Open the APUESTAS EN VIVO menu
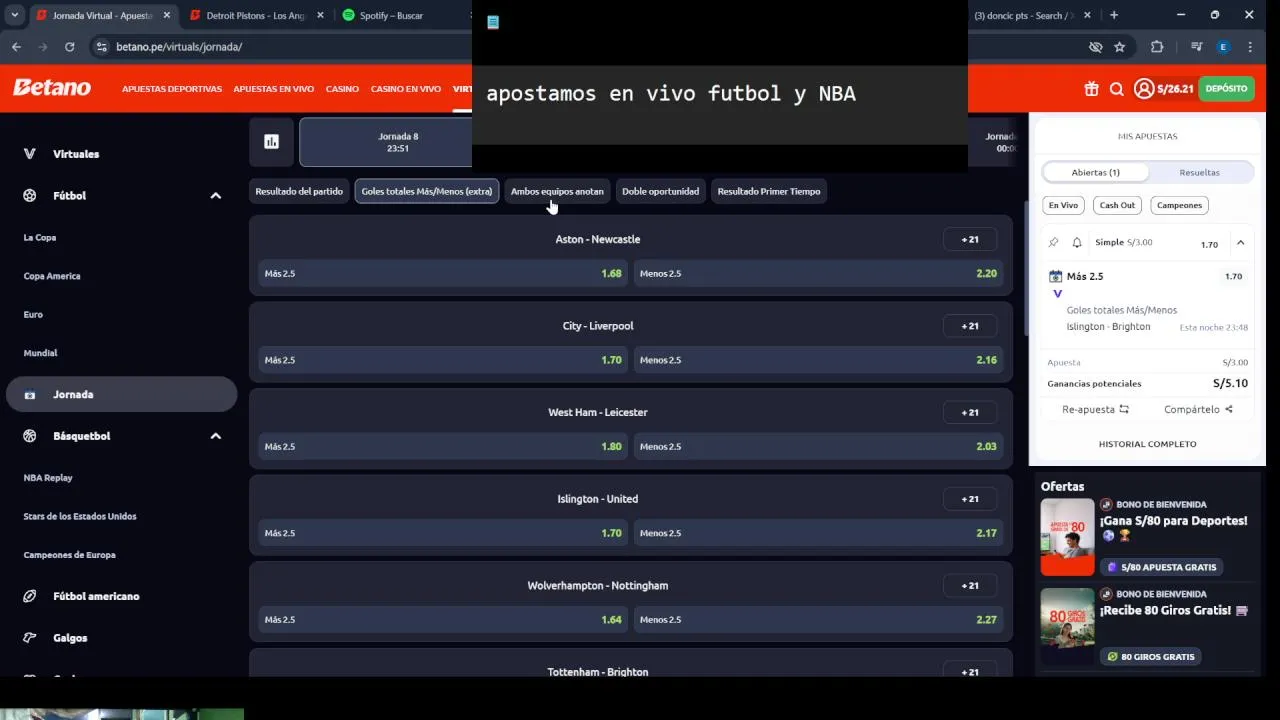 (x=274, y=89)
